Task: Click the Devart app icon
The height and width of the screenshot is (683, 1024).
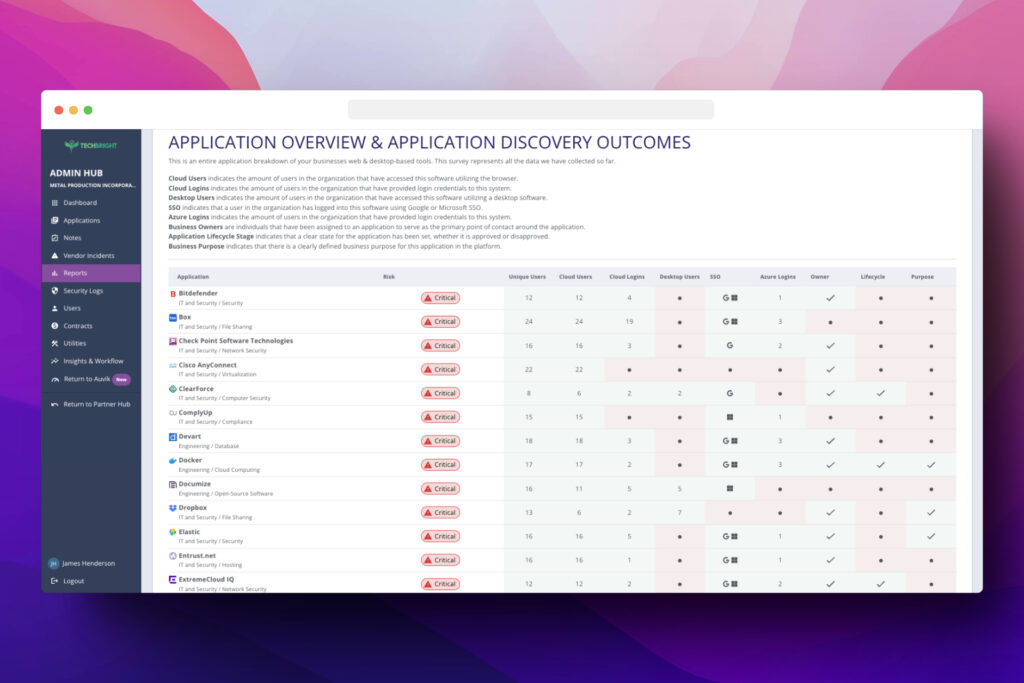Action: click(172, 437)
